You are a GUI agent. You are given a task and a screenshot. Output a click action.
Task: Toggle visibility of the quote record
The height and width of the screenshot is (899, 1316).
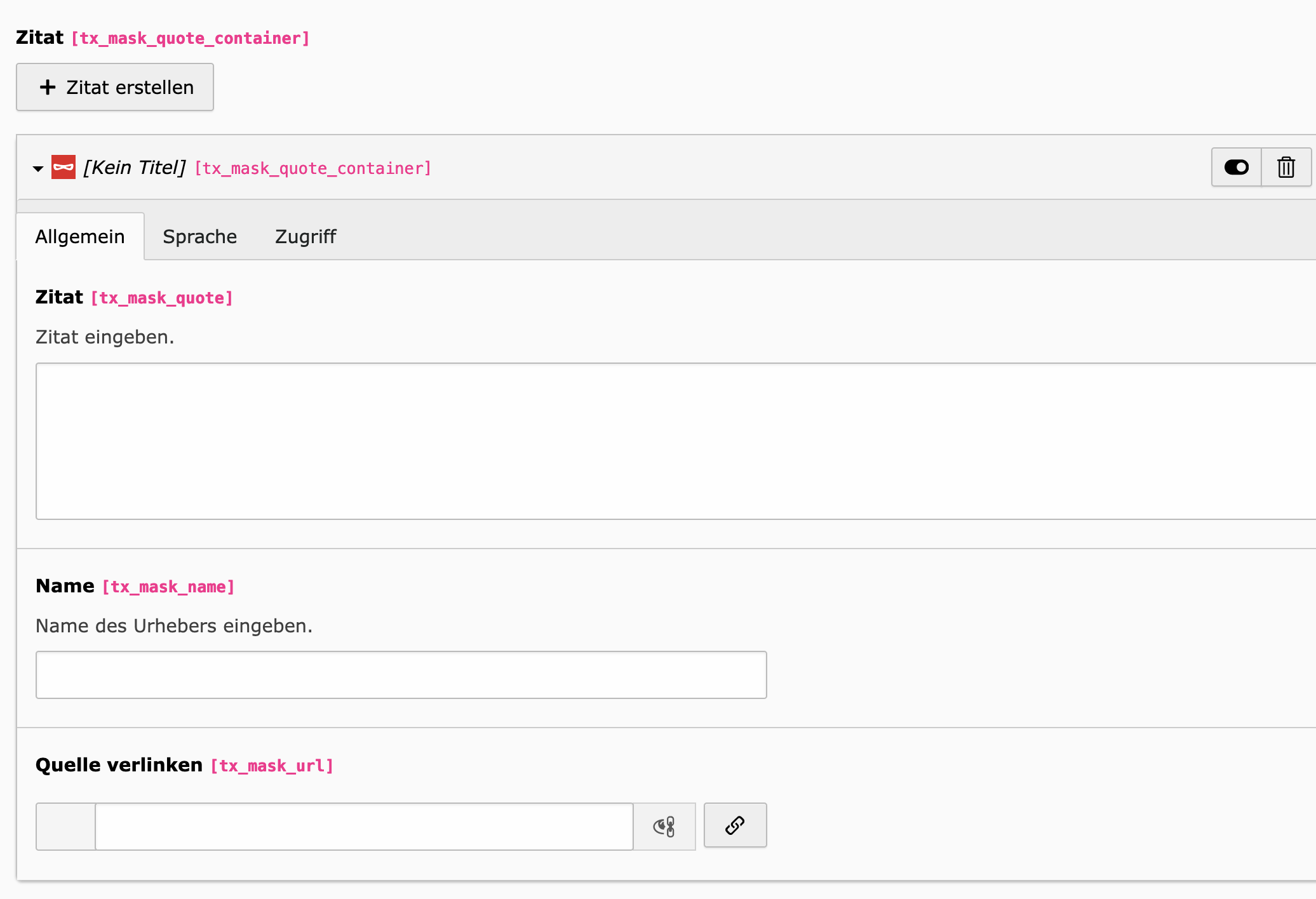pyautogui.click(x=1236, y=167)
